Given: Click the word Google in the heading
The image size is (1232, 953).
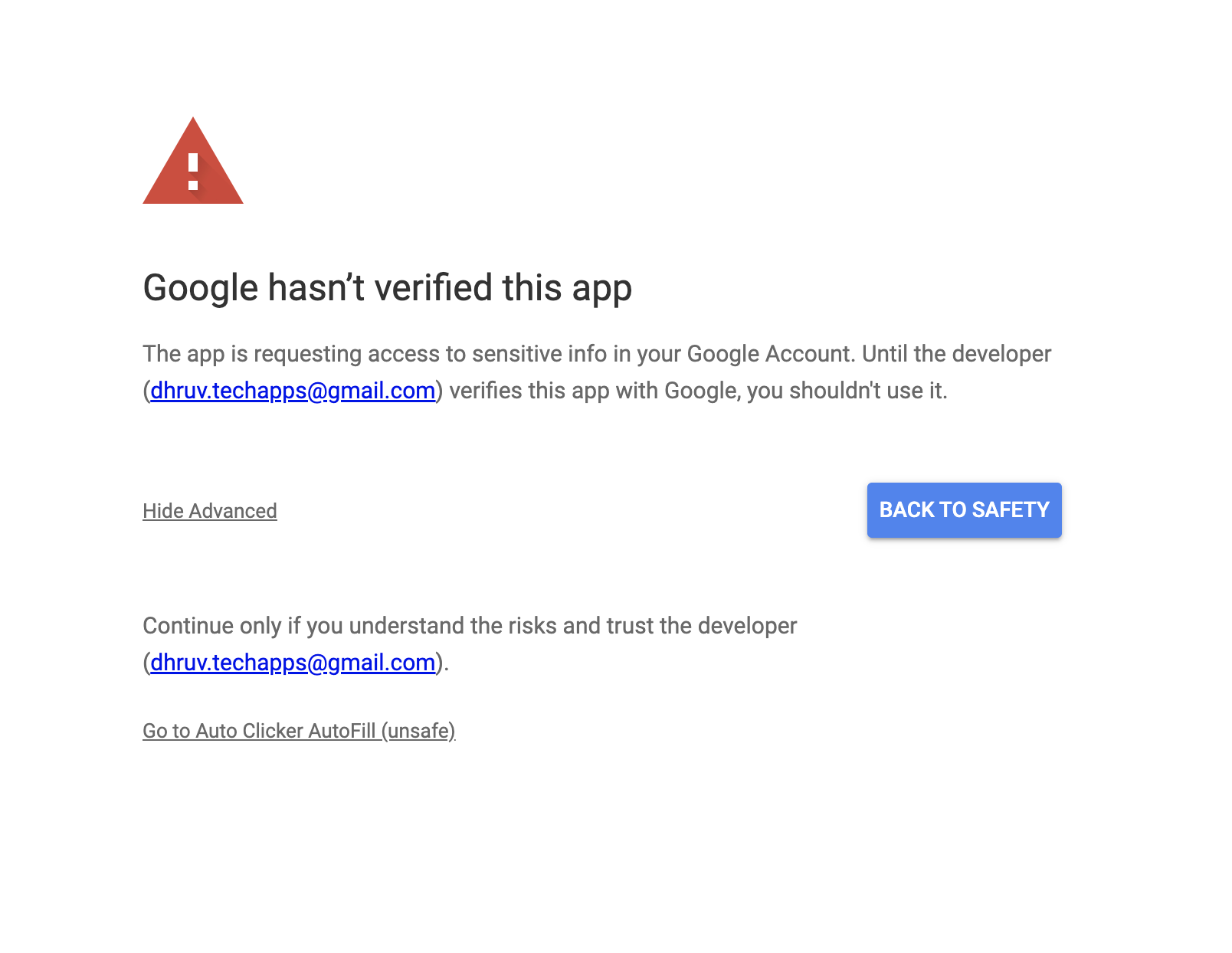Looking at the screenshot, I should coord(201,288).
